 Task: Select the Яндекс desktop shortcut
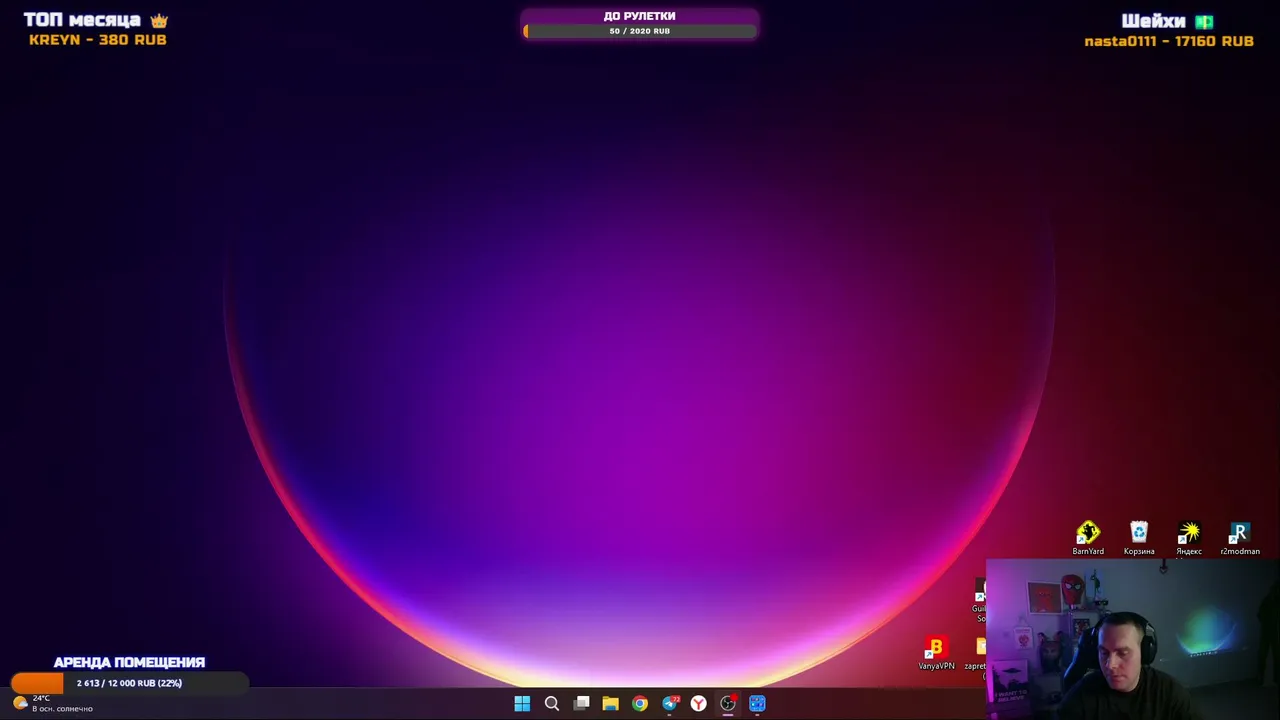point(1189,538)
